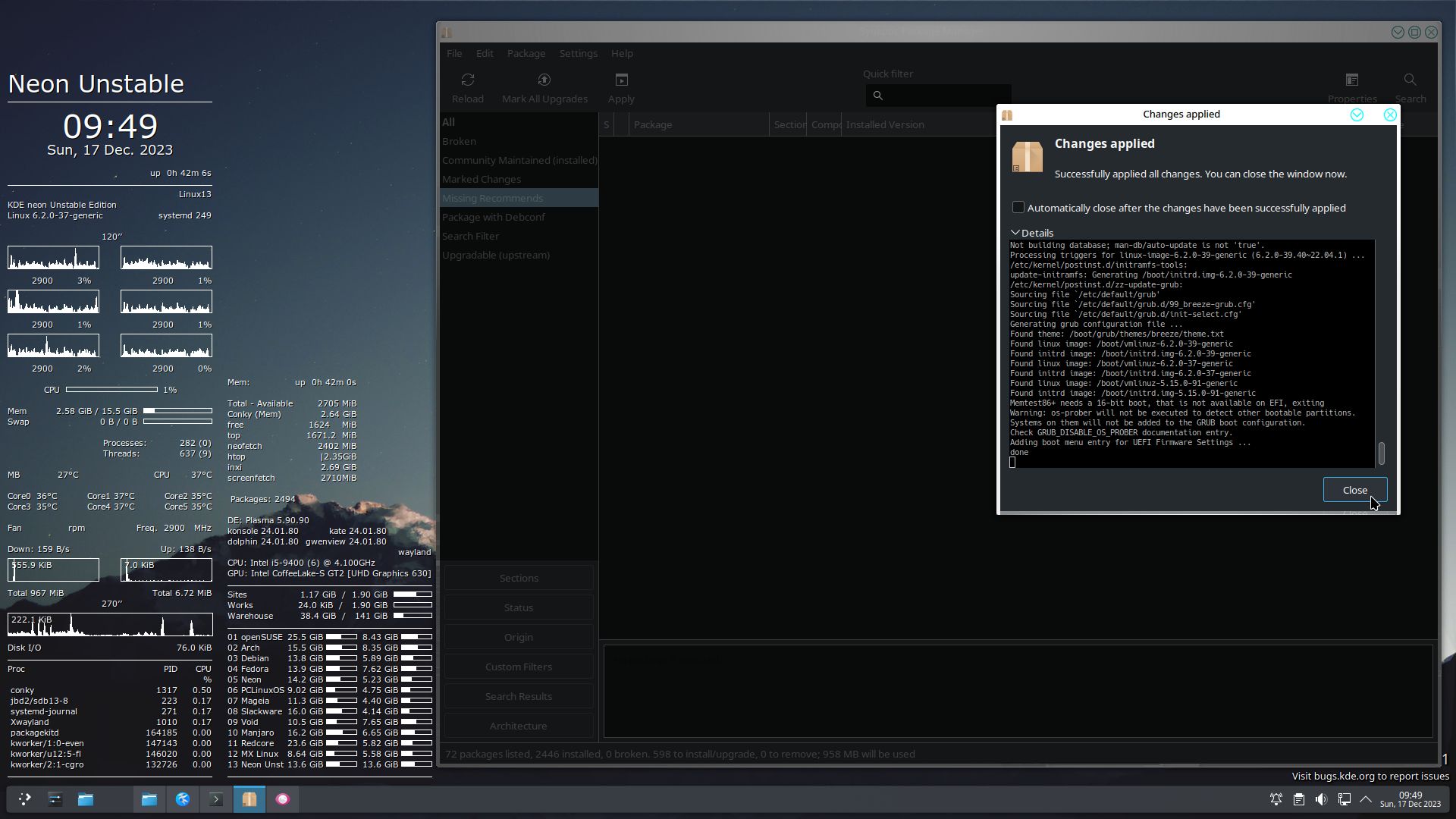Click the Apply toolbar icon
Viewport: 1456px width, 819px height.
click(x=621, y=80)
